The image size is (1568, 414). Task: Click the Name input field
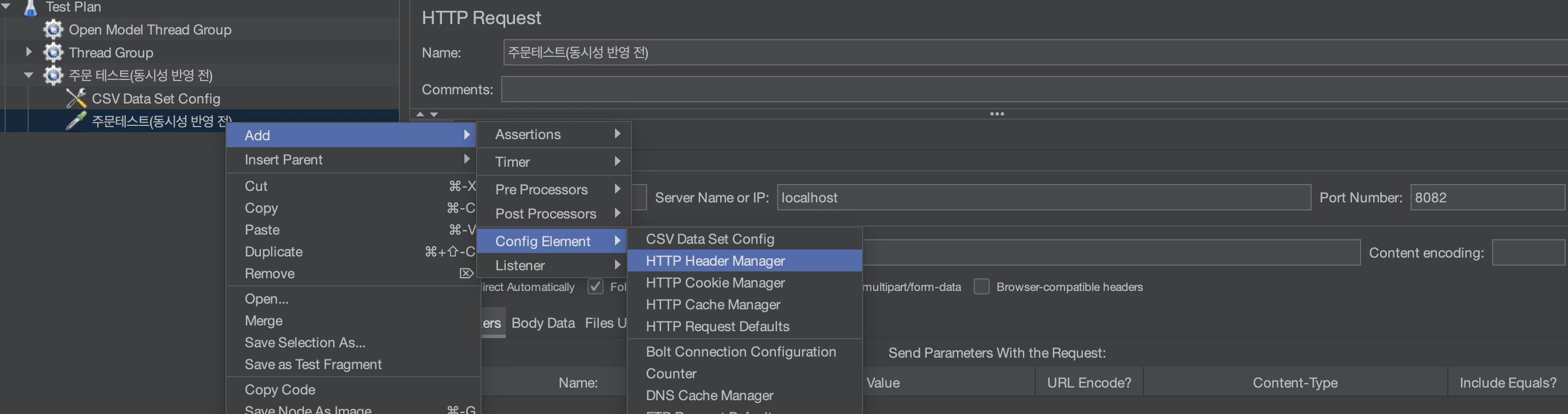[x=1035, y=52]
